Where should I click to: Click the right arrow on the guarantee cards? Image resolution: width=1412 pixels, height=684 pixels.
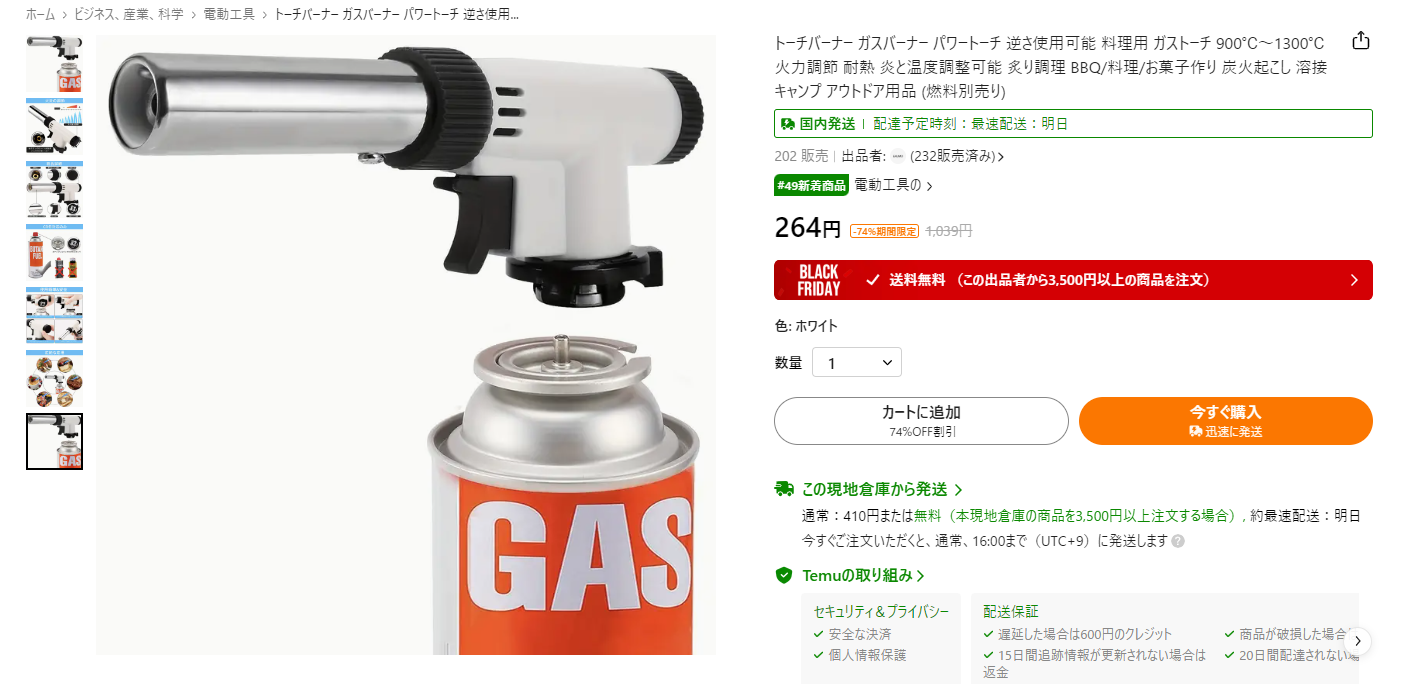click(x=1357, y=640)
